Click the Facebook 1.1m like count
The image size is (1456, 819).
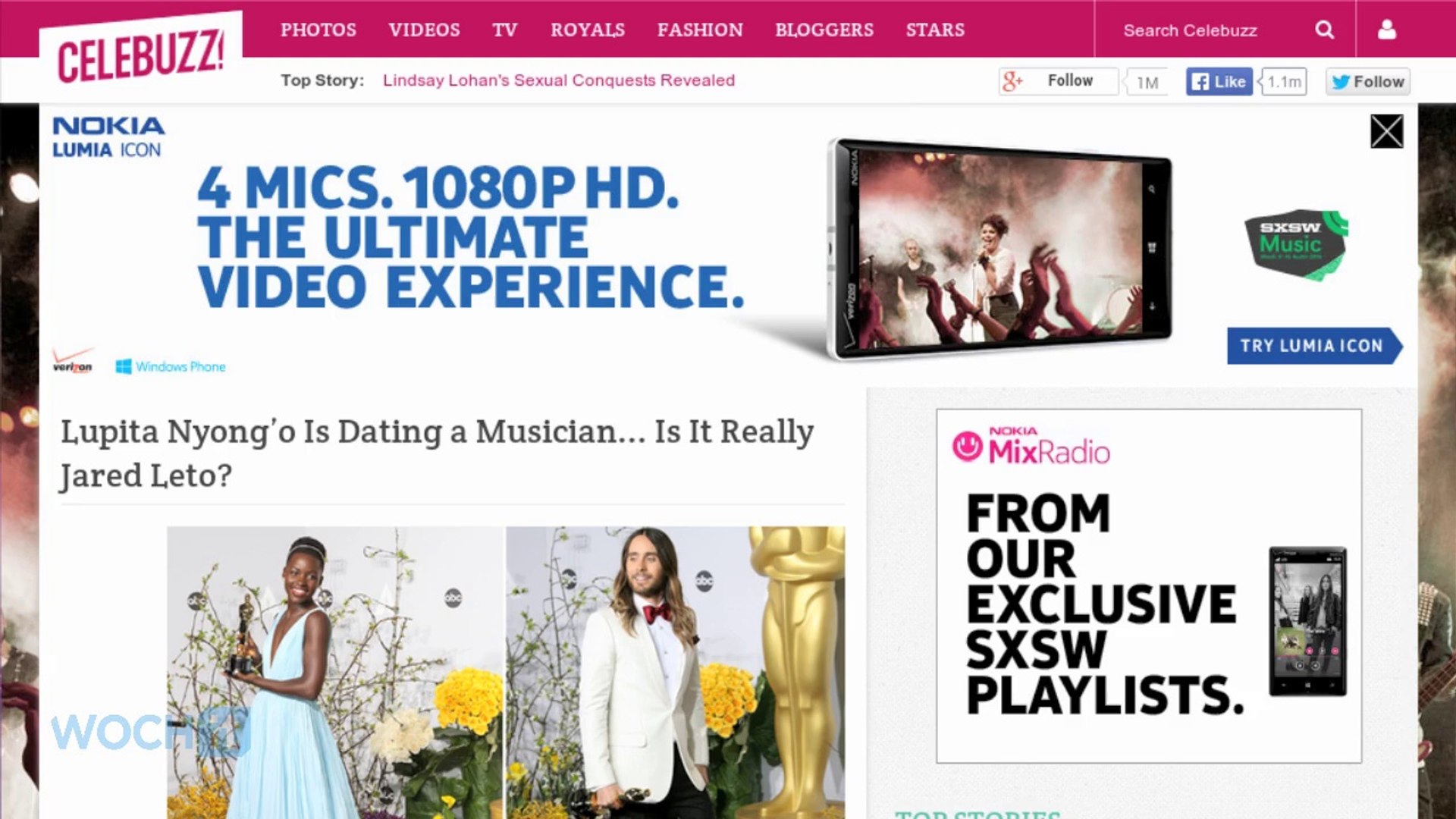pos(1283,82)
